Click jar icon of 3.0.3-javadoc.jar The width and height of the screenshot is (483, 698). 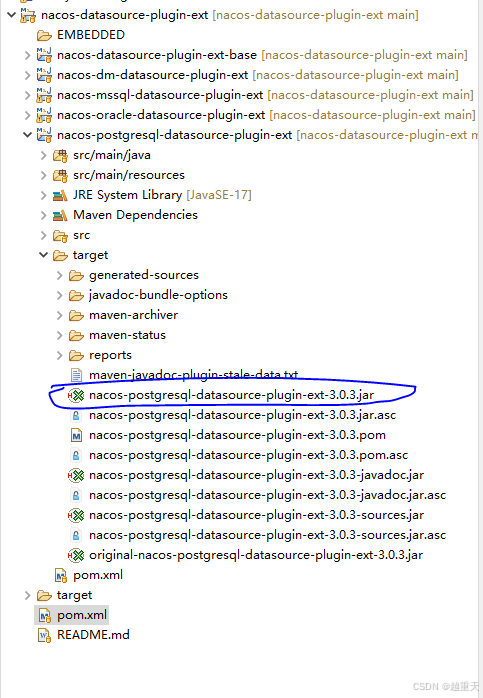pos(76,475)
